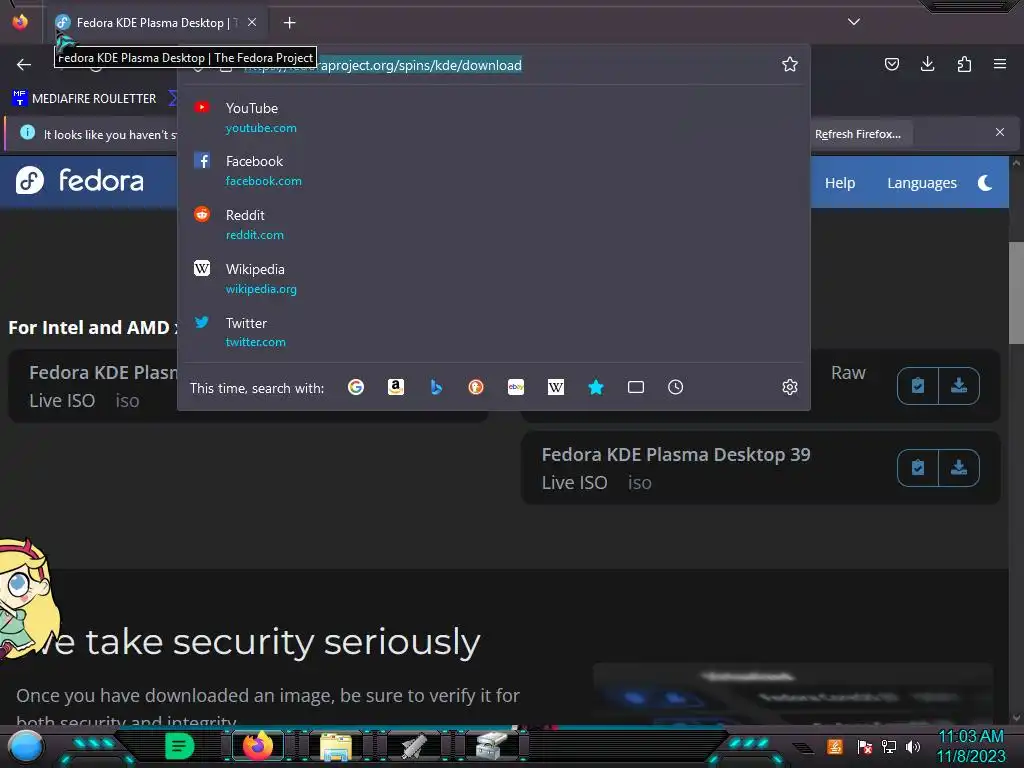Open the Firefox Downloads panel
This screenshot has width=1024, height=768.
tap(927, 64)
